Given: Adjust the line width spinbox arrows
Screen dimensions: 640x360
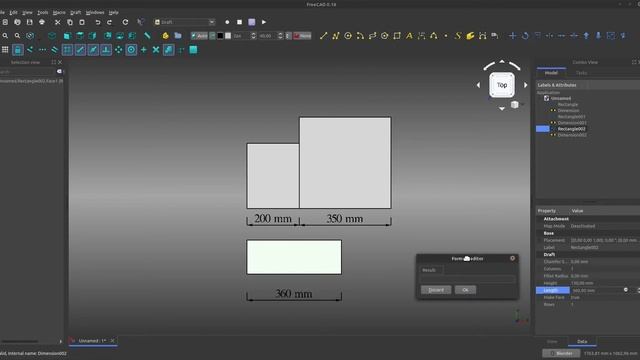Looking at the screenshot, I should (x=253, y=36).
